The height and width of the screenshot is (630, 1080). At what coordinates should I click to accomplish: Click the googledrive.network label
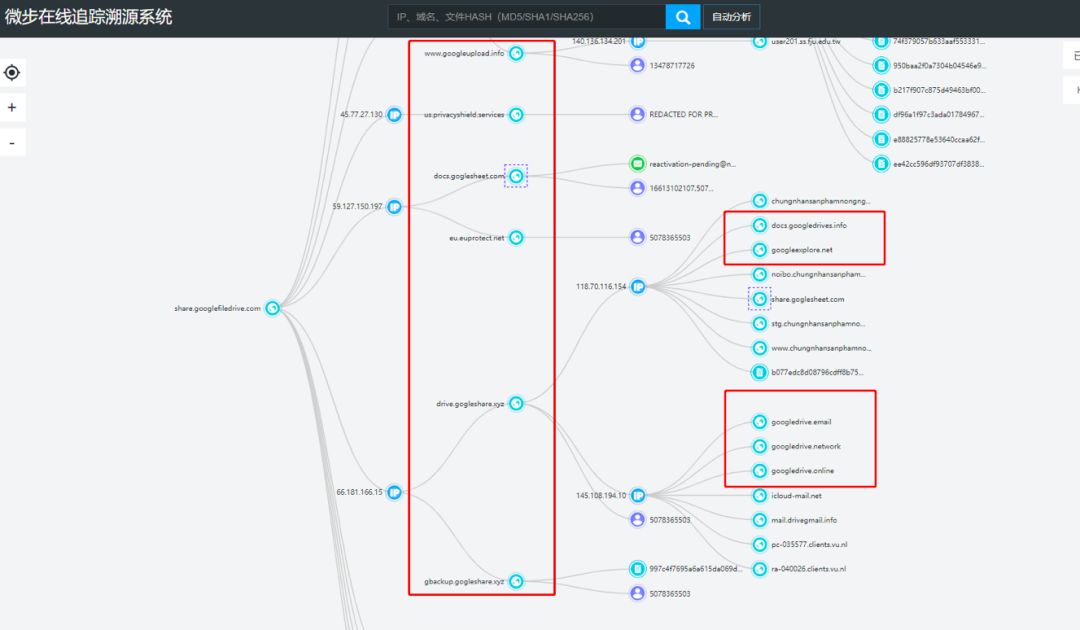coord(806,446)
